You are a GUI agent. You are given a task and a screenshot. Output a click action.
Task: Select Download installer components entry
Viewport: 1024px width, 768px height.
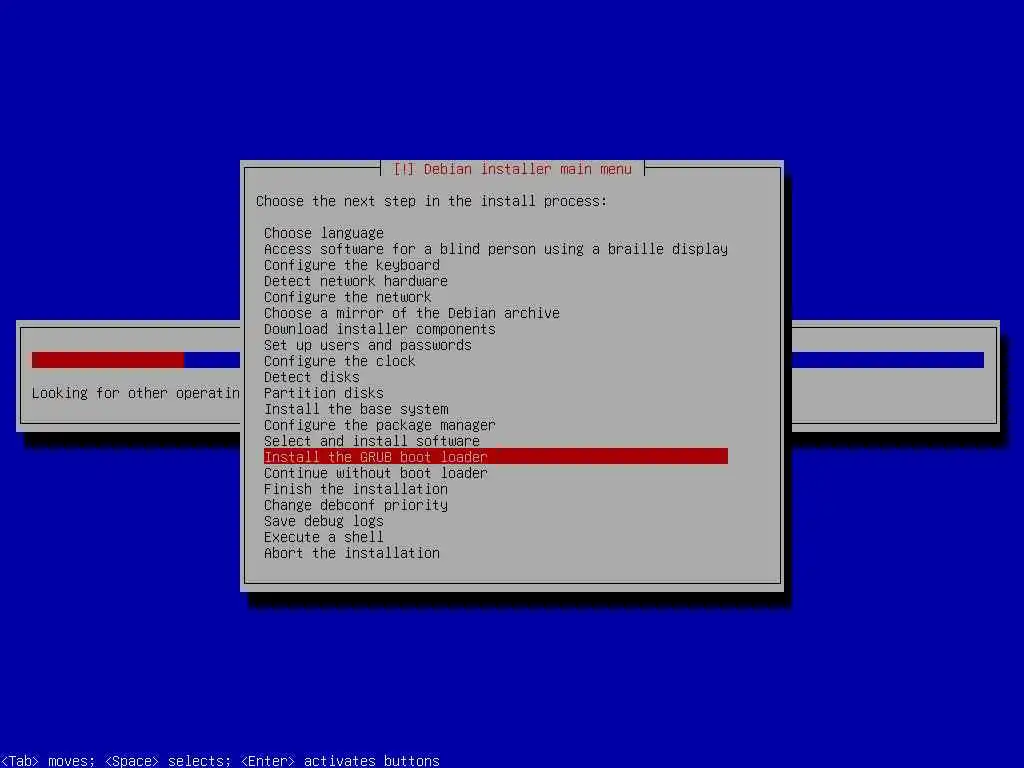pyautogui.click(x=380, y=329)
